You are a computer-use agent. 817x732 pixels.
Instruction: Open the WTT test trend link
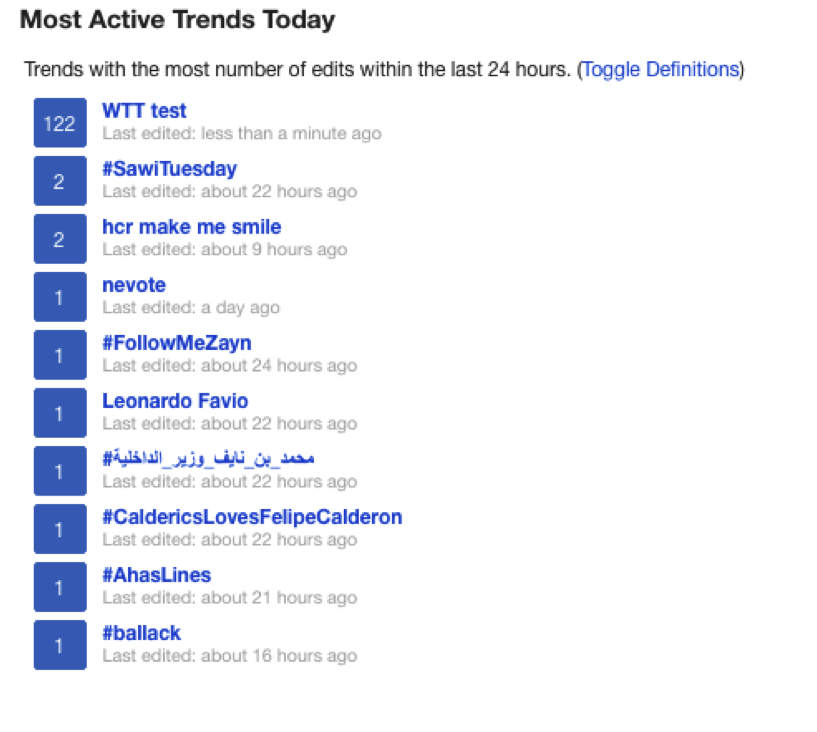(x=144, y=110)
